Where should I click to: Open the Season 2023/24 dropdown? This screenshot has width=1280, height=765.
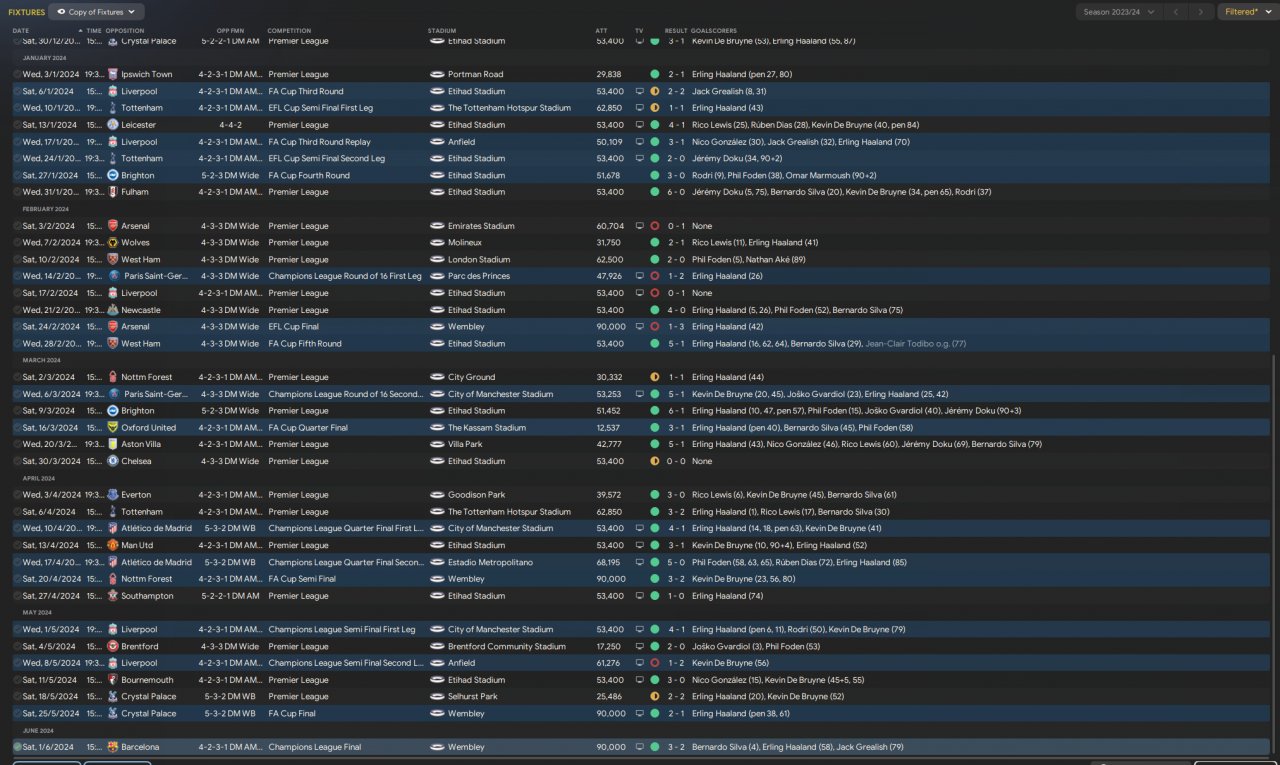(1118, 12)
